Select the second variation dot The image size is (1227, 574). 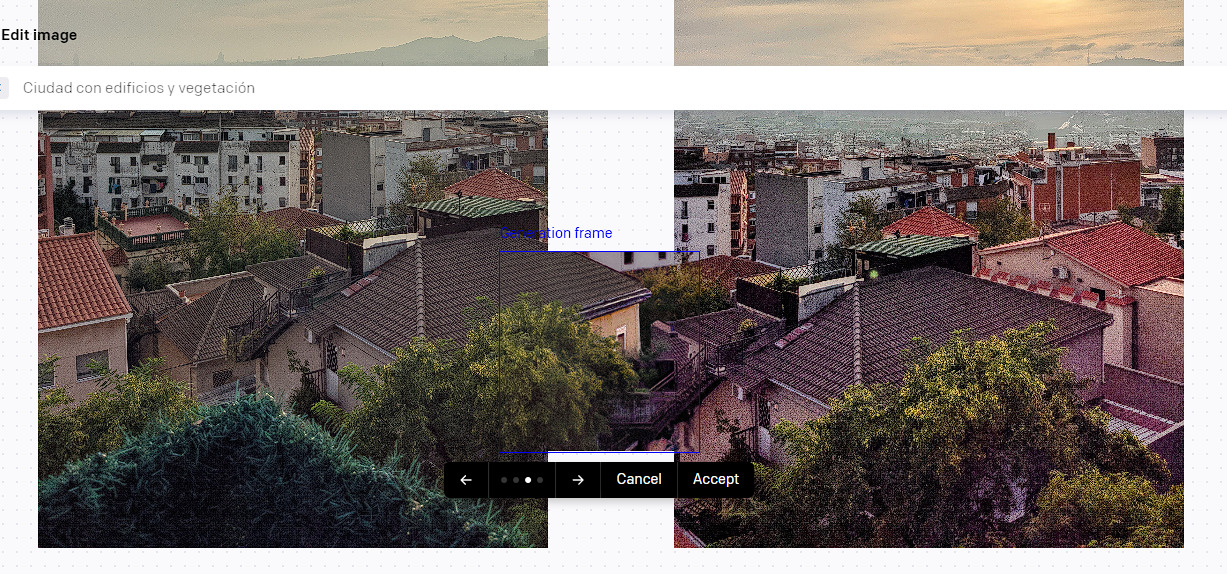(x=516, y=480)
